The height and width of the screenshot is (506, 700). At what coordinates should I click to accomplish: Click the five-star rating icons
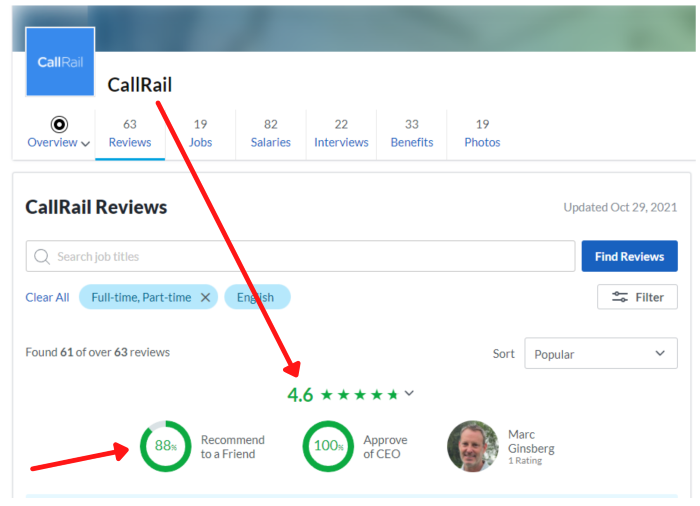tap(359, 395)
